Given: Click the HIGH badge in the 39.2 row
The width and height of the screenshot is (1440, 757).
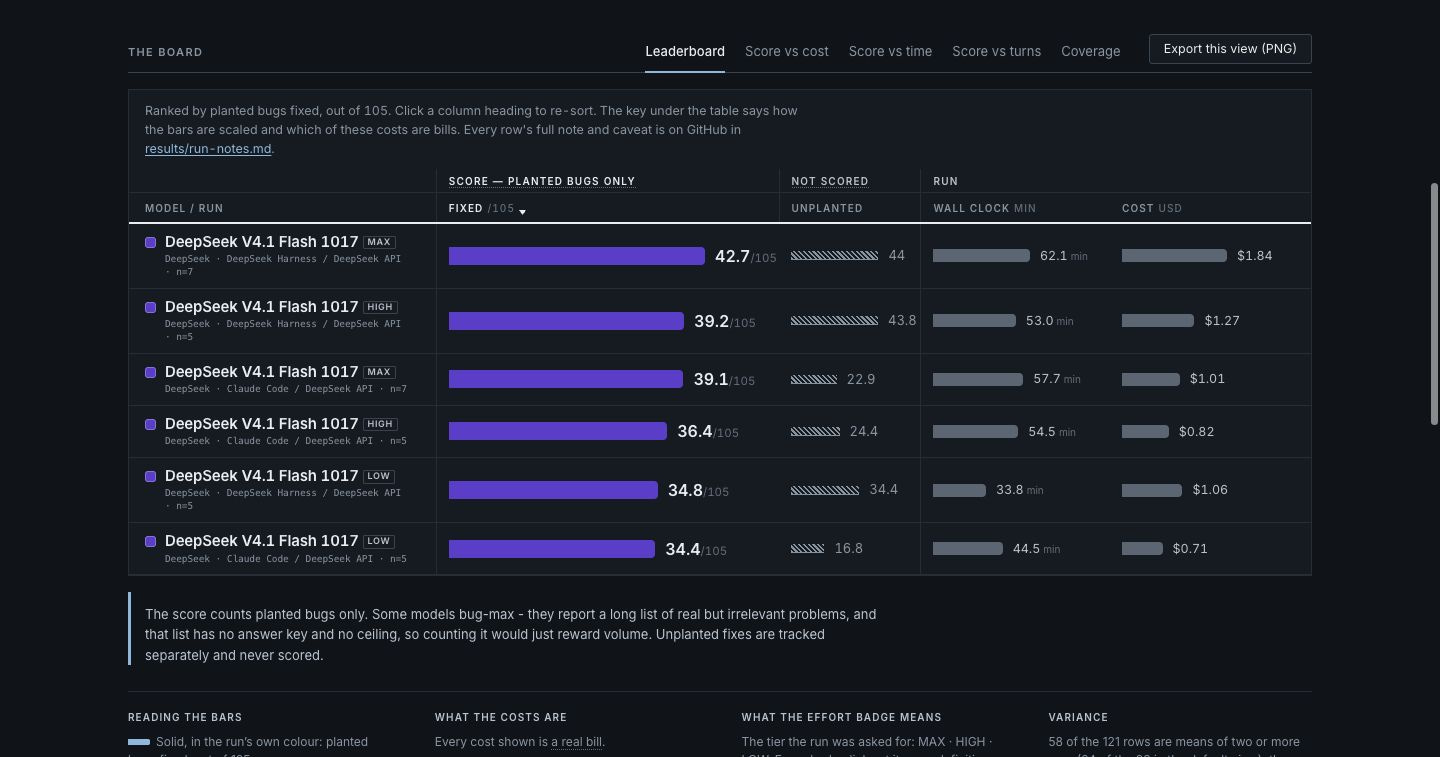Looking at the screenshot, I should (380, 307).
